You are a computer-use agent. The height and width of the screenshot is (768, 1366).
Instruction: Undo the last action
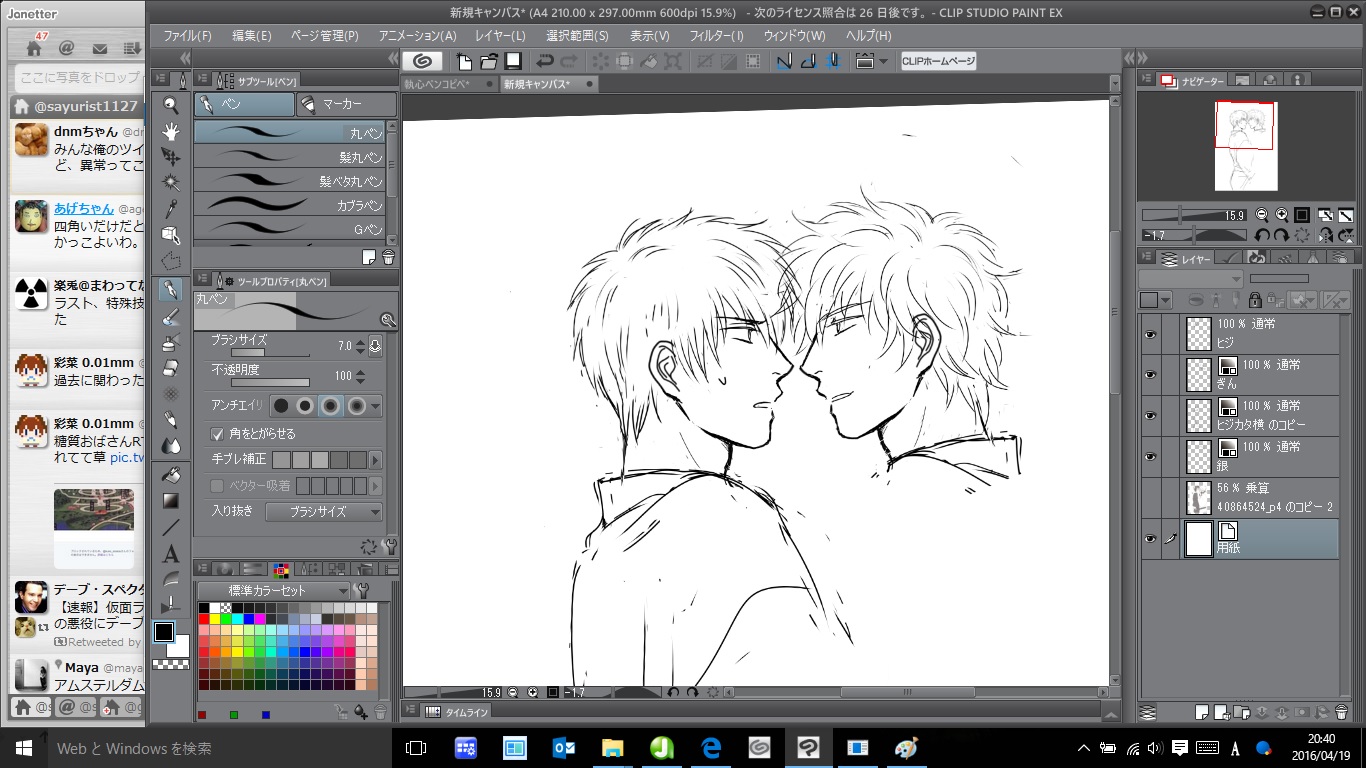pyautogui.click(x=546, y=61)
